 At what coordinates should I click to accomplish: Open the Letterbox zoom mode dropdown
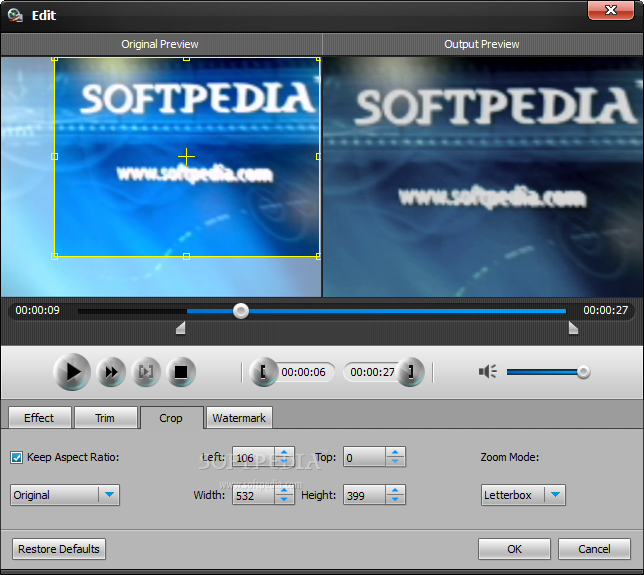(x=523, y=495)
